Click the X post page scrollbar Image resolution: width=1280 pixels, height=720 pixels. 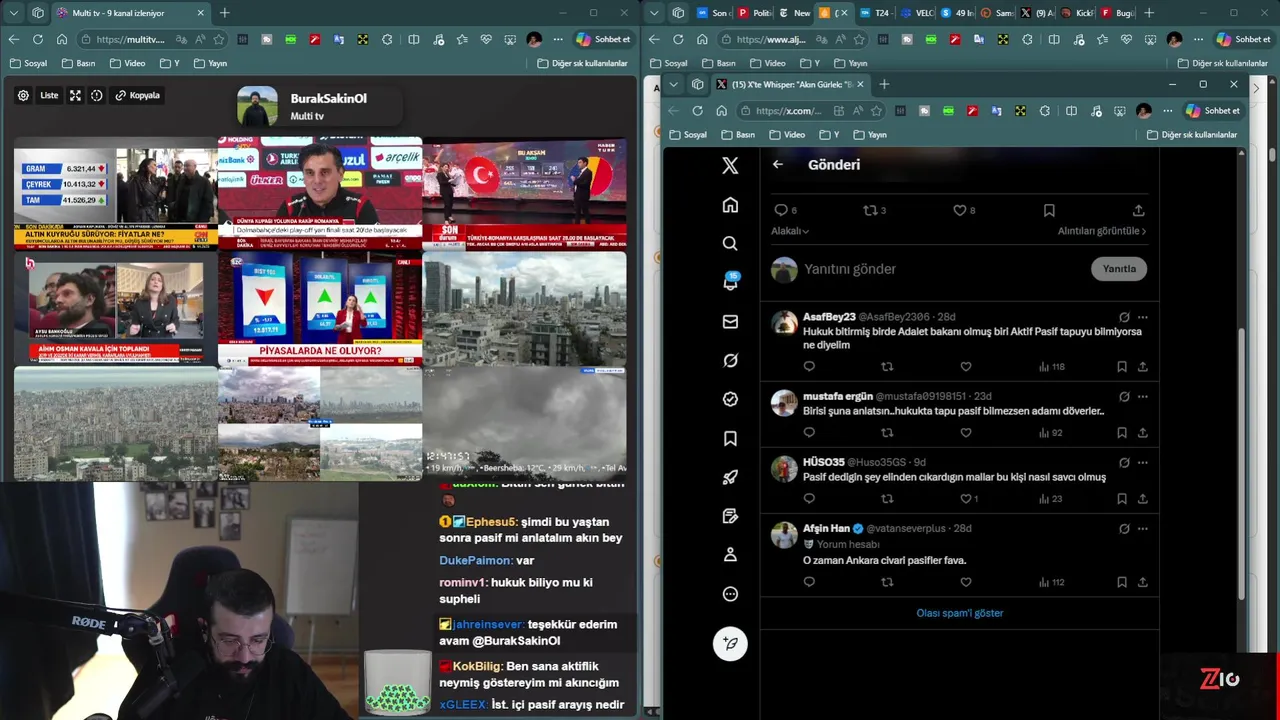1242,463
